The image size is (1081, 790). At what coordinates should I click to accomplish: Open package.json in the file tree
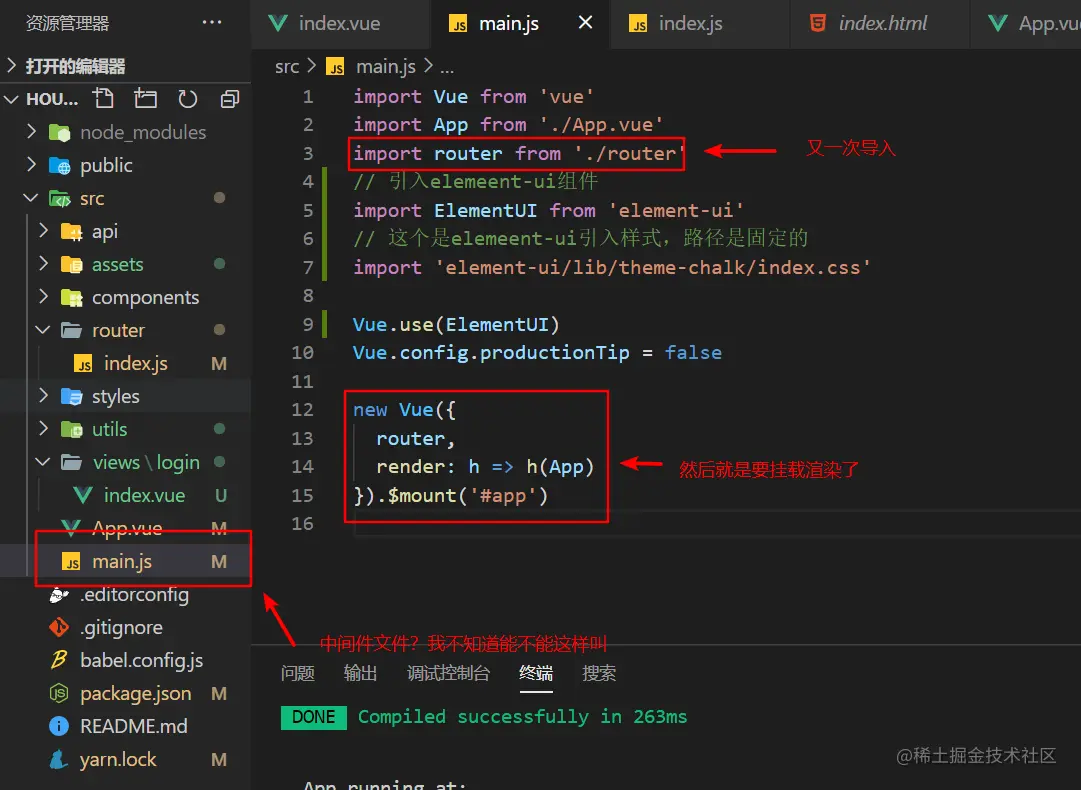(x=125, y=693)
